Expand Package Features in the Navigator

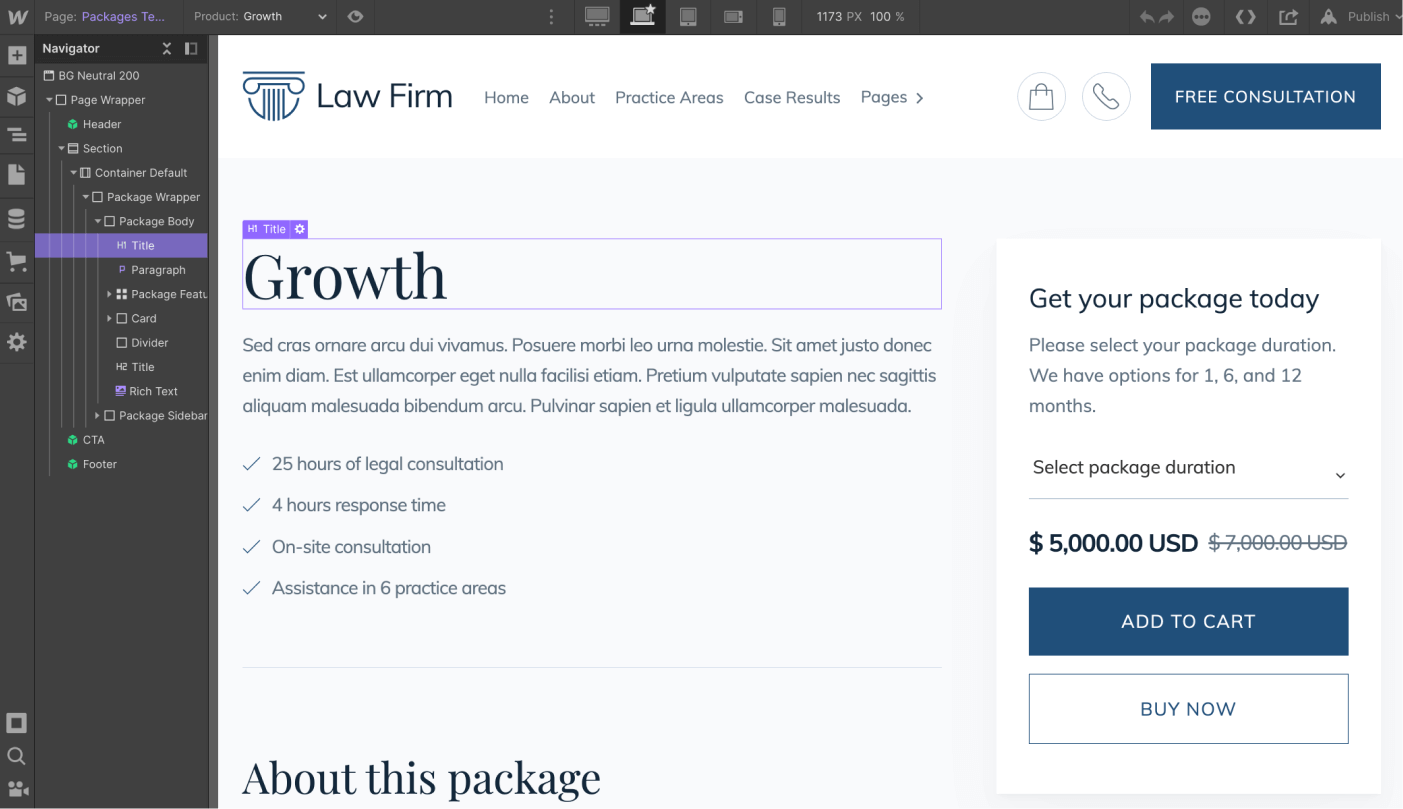pos(110,294)
